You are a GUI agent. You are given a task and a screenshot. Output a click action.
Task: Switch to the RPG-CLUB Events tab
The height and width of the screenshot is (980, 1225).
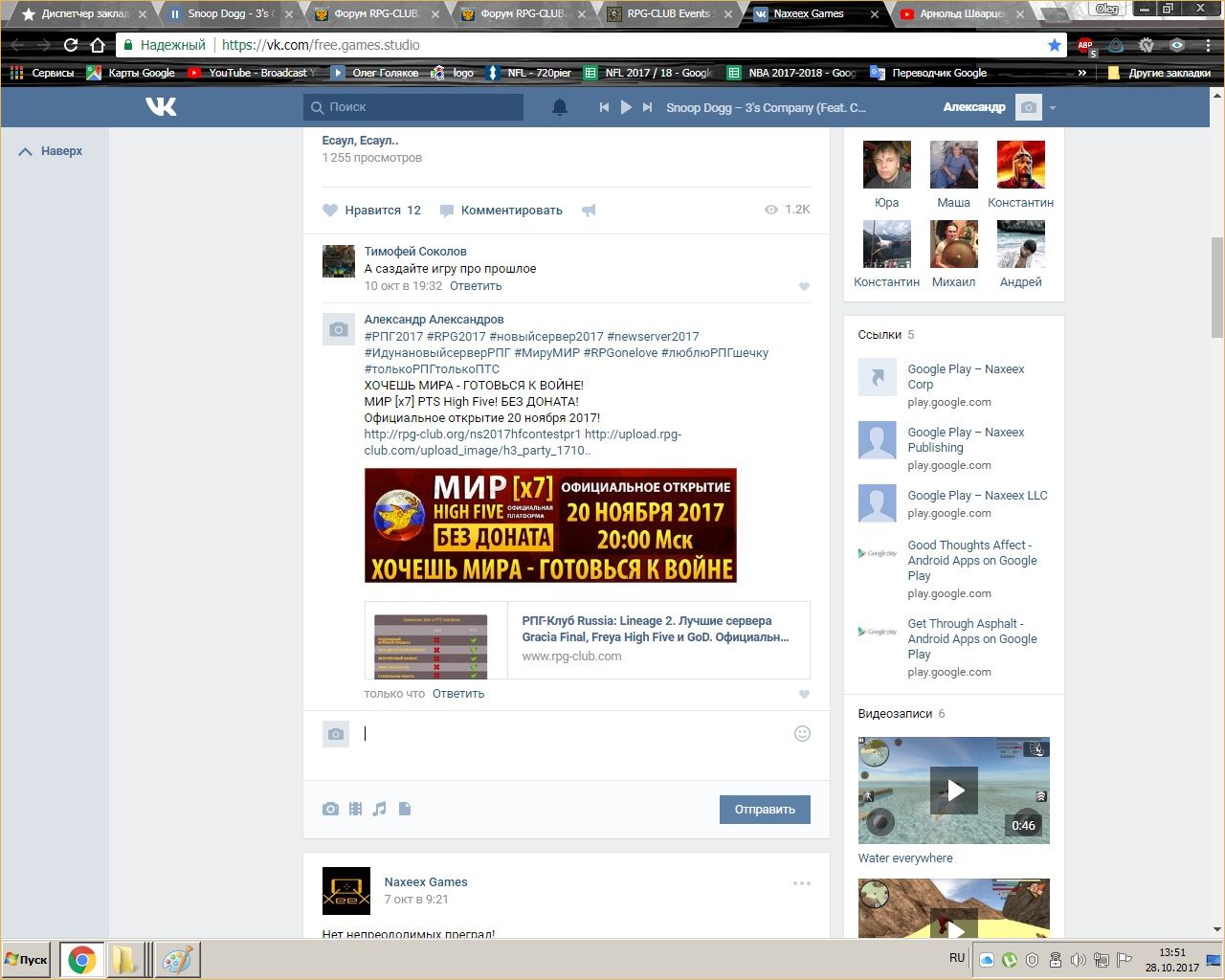tap(668, 14)
